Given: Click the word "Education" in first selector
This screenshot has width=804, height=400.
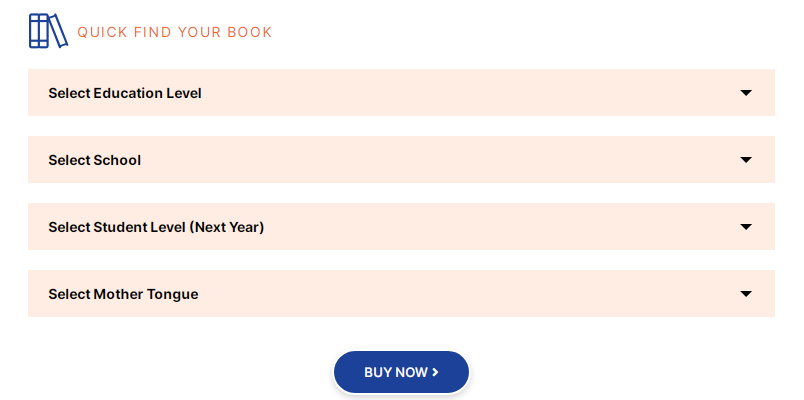Looking at the screenshot, I should click(129, 93).
